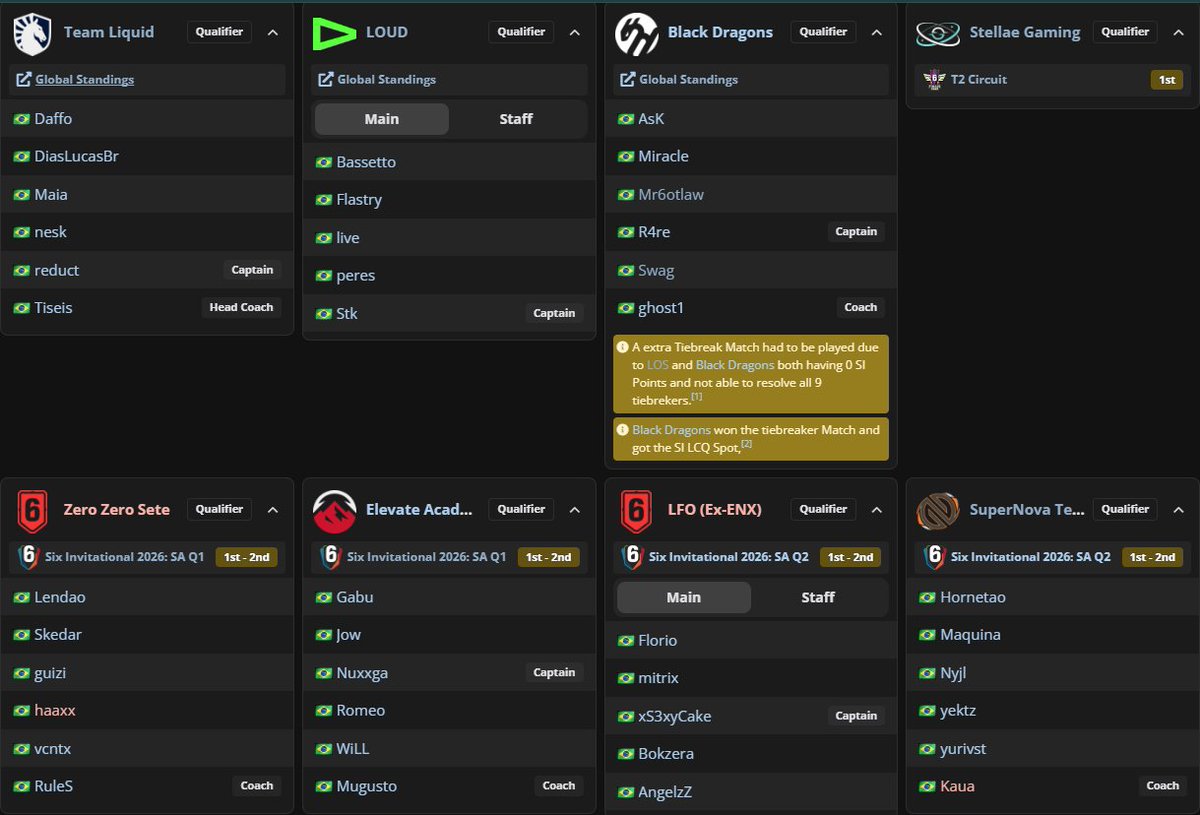Viewport: 1200px width, 815px height.
Task: Click the Brazil flag next to Daffo
Action: pos(22,119)
